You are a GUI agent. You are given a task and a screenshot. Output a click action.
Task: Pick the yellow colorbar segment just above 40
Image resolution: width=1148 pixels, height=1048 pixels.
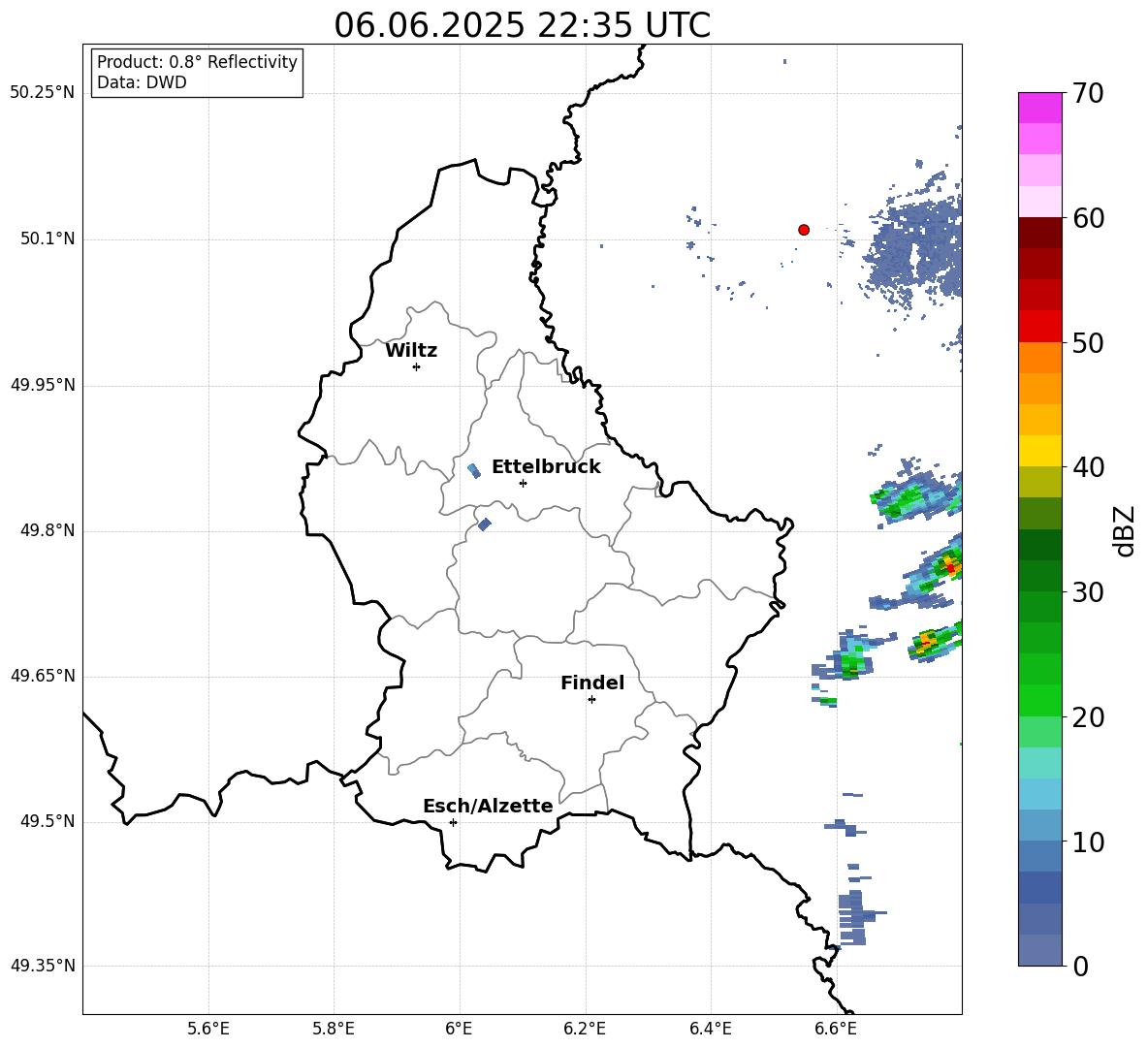(1039, 452)
